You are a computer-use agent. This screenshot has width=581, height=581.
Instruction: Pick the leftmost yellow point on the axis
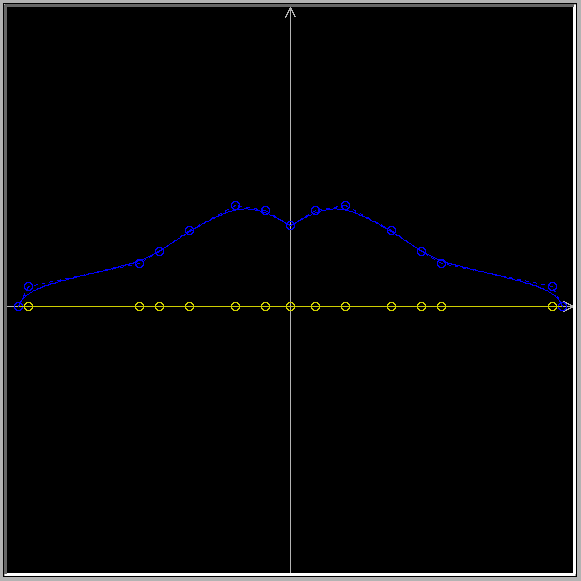point(29,306)
